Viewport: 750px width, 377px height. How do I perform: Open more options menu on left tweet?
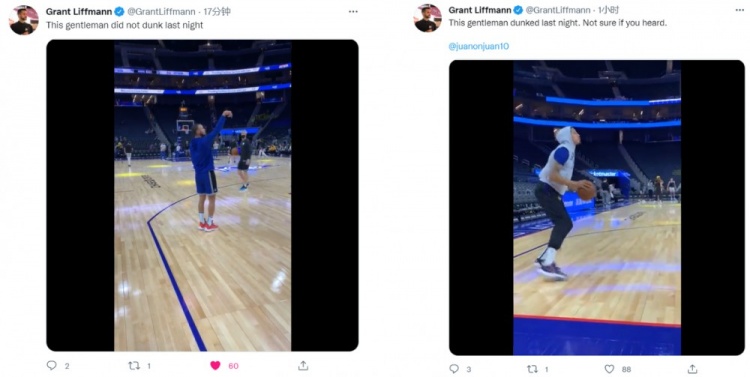[353, 11]
